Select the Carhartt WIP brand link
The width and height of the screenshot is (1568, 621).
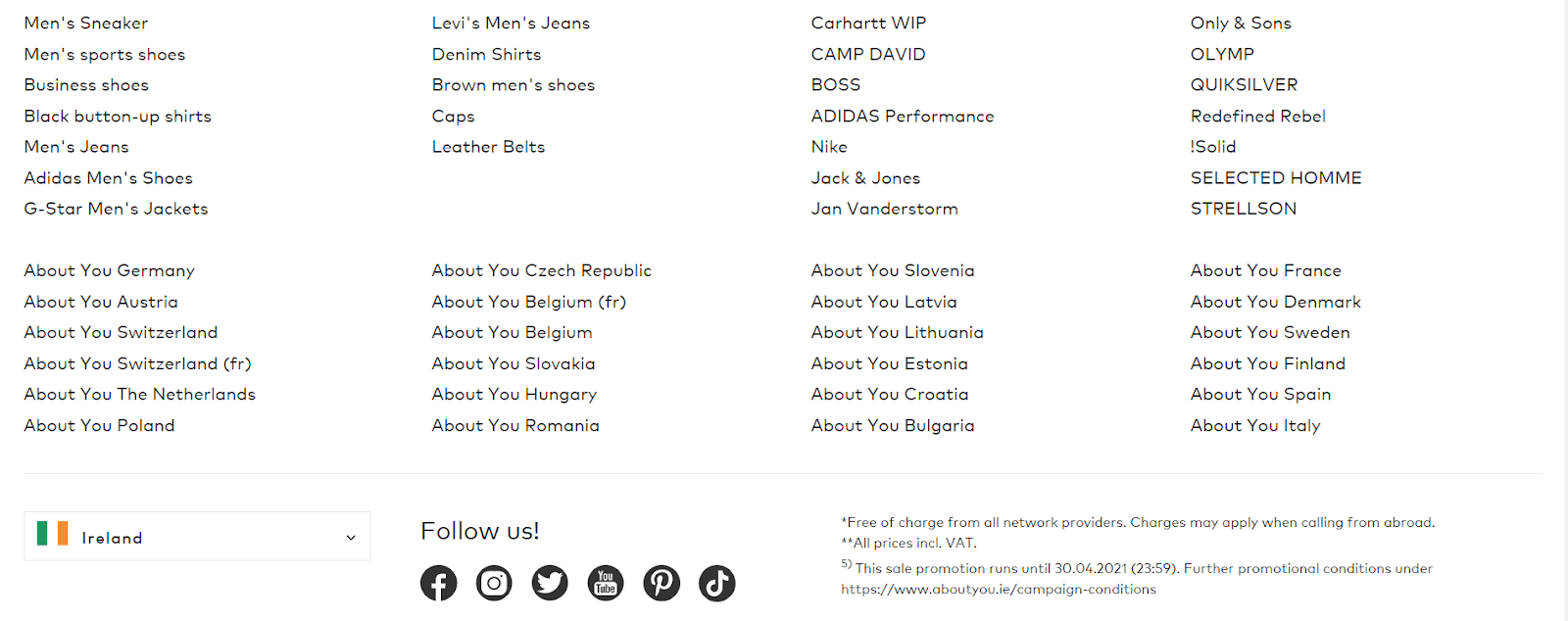tap(868, 23)
